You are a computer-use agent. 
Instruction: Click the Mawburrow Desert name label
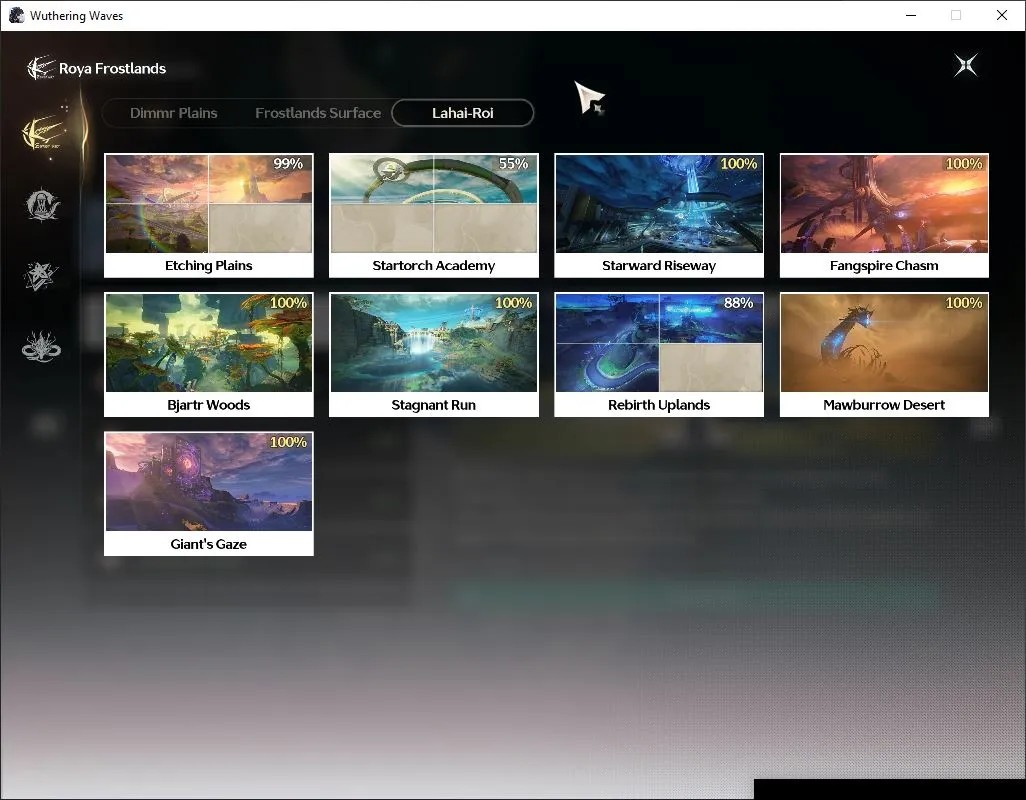pos(884,405)
